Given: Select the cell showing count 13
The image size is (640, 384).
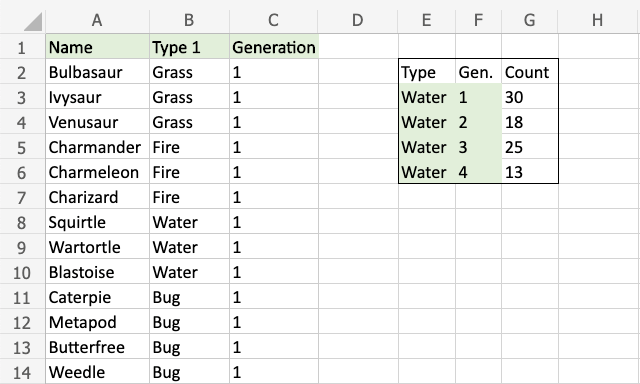Looking at the screenshot, I should coord(529,172).
